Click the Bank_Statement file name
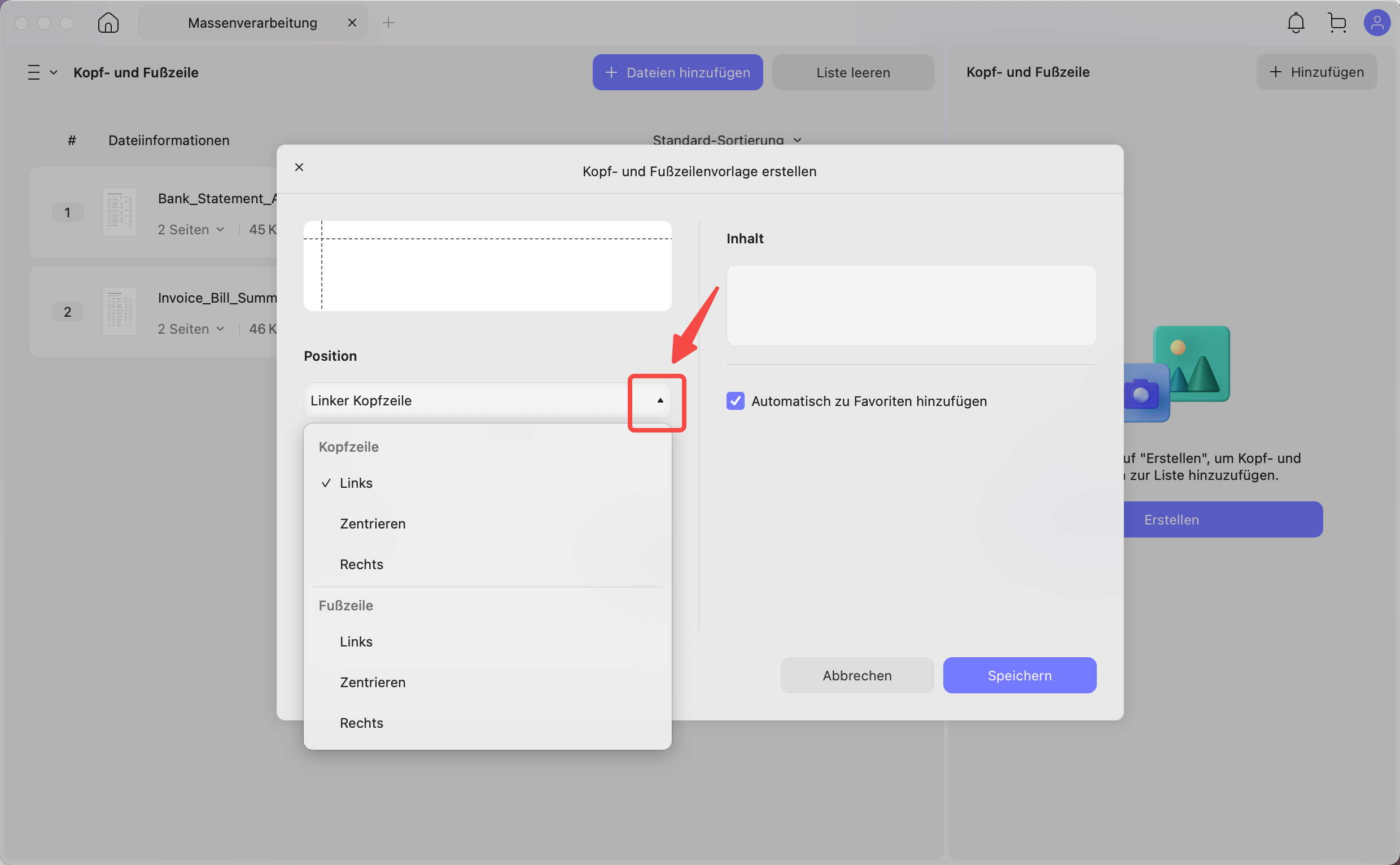The image size is (1400, 865). (x=217, y=199)
